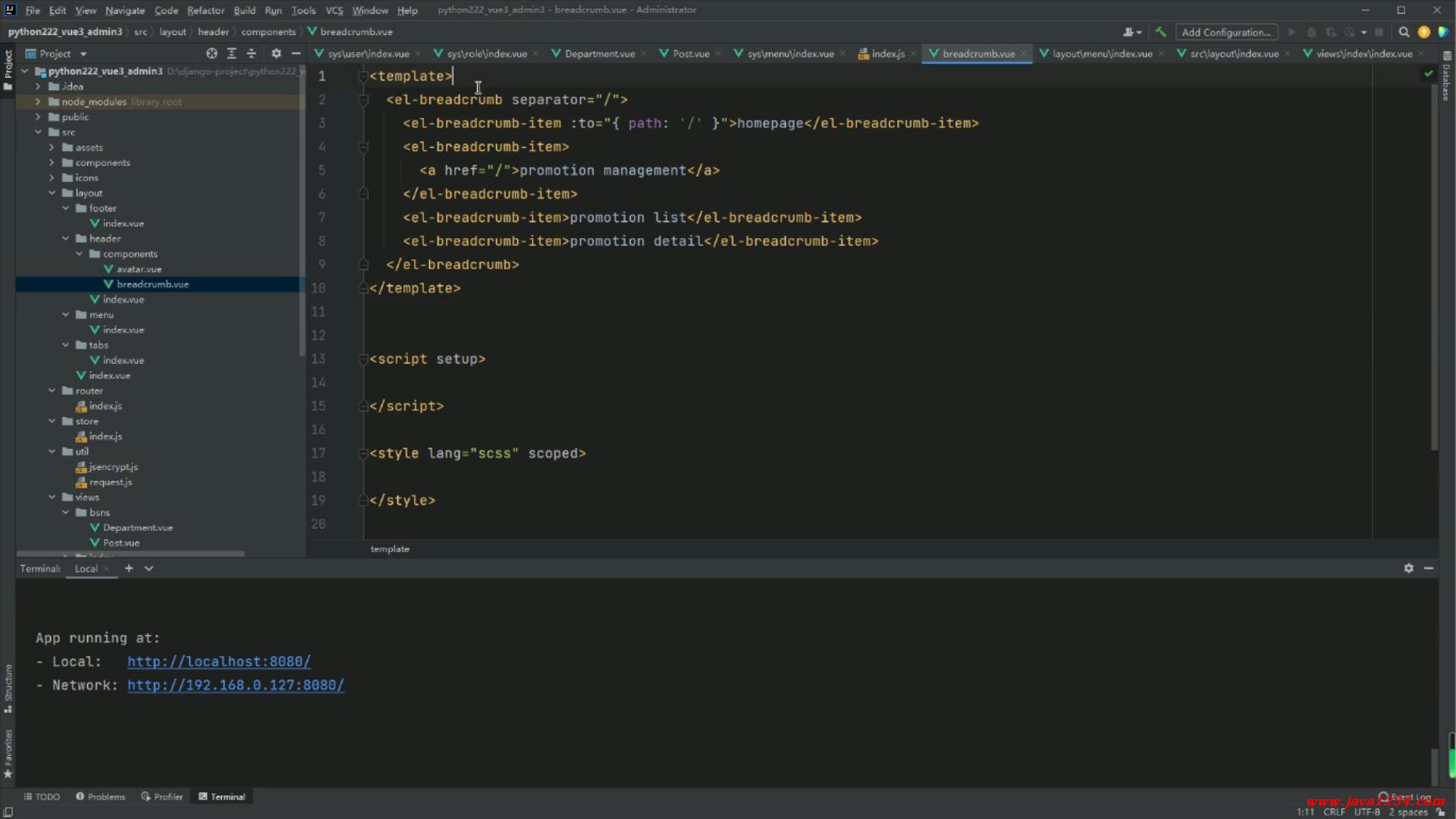The width and height of the screenshot is (1456, 819).
Task: Open avatar.vue in project tree
Action: (139, 269)
